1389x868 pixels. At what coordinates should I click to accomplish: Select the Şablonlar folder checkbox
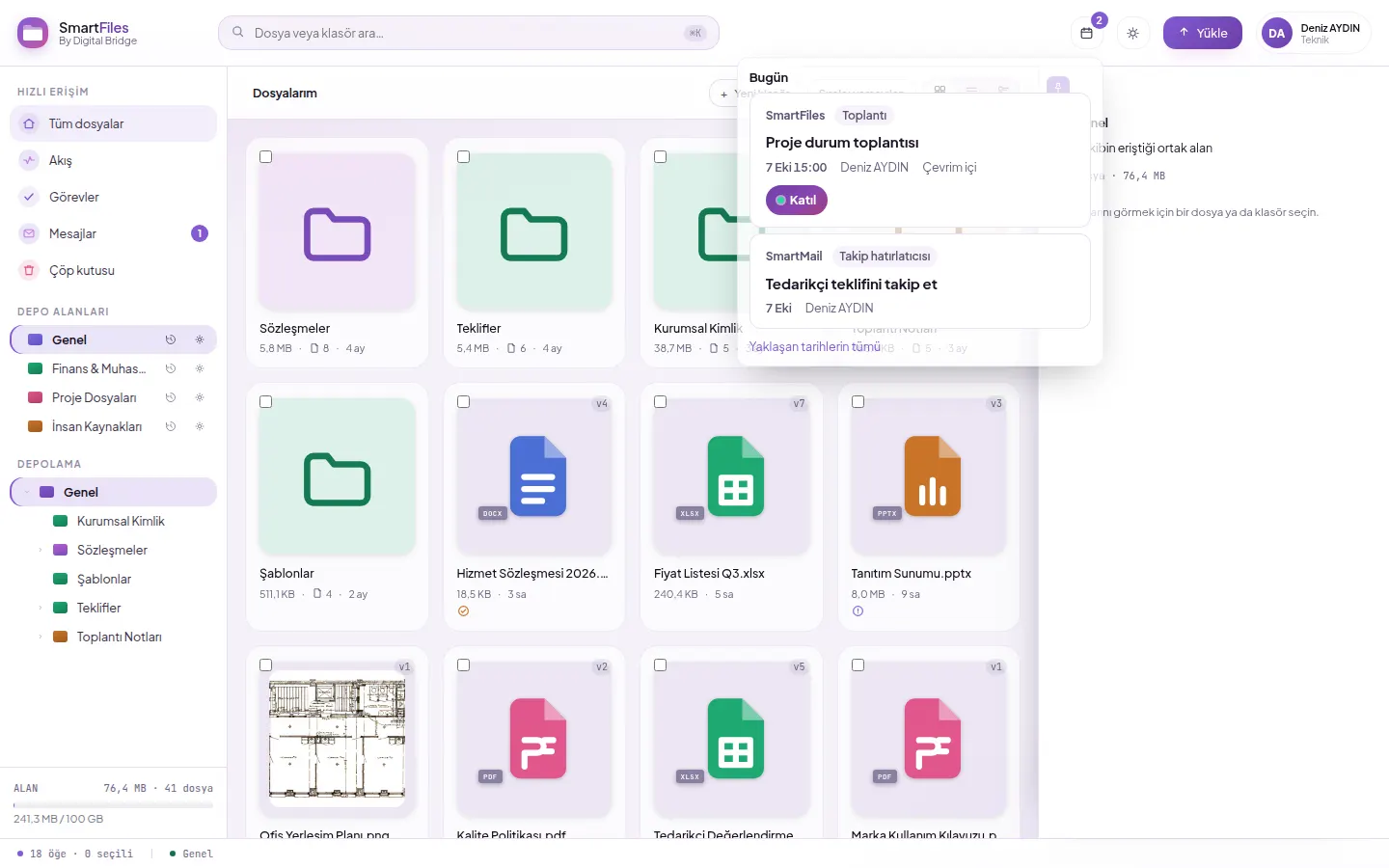(266, 402)
